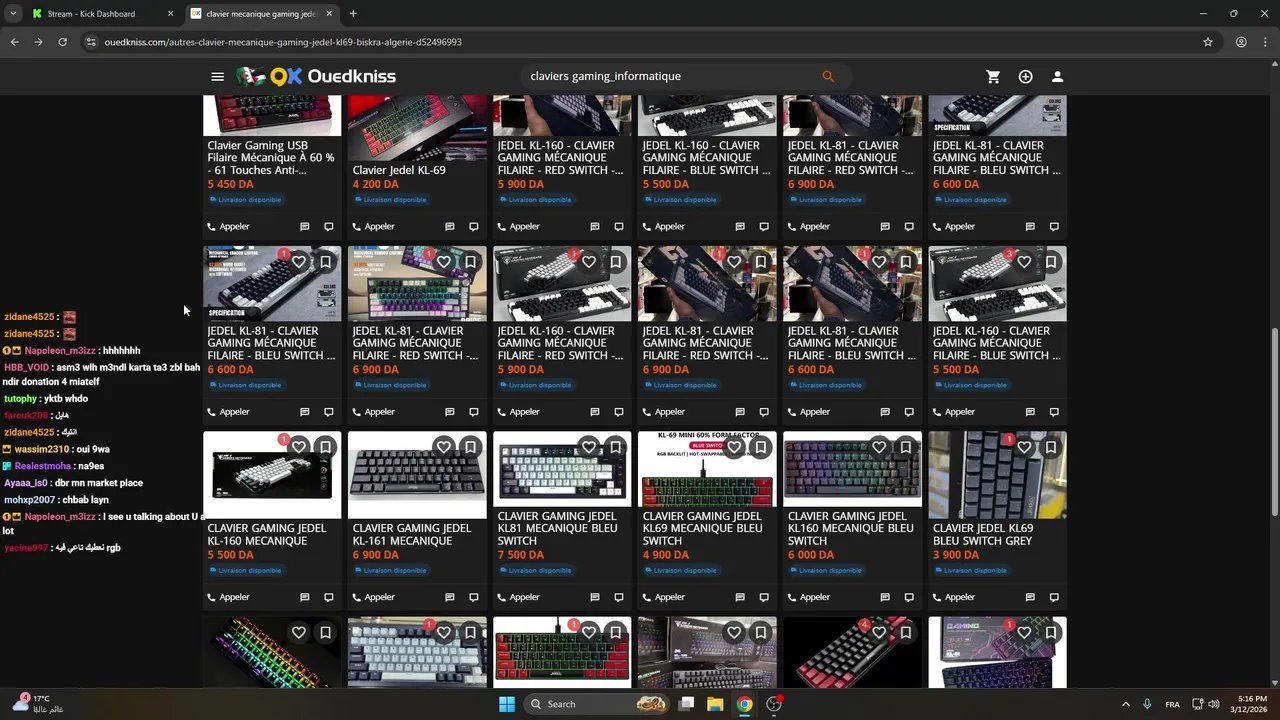Open Windows Start button on taskbar
1280x720 pixels.
507,704
